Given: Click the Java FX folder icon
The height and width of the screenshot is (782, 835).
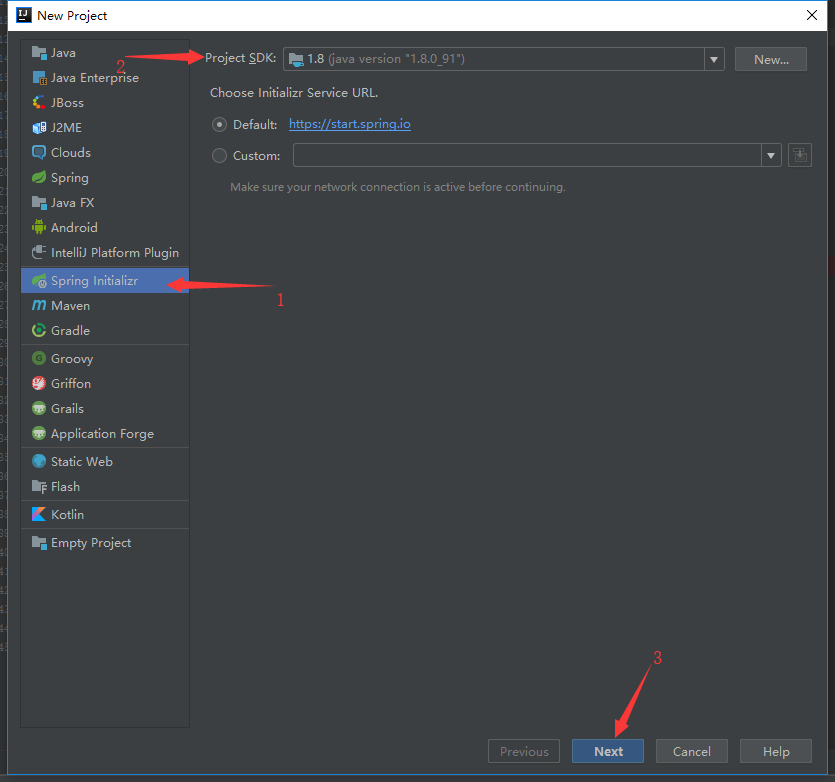Looking at the screenshot, I should coord(39,202).
